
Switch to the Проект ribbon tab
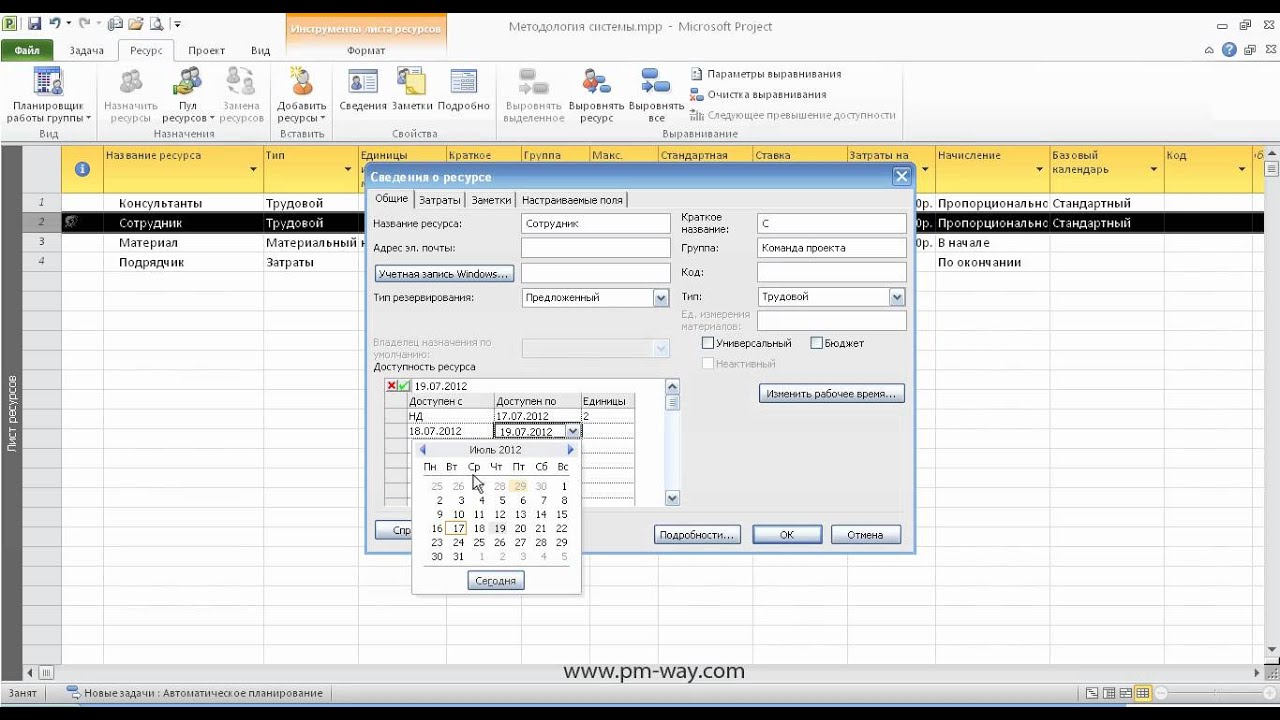point(206,50)
